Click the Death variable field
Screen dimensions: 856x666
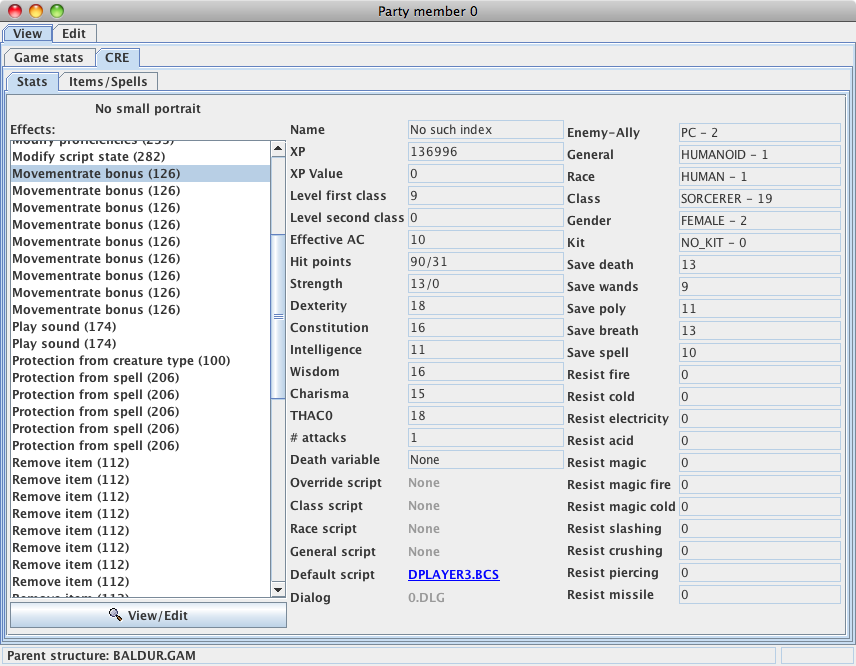485,460
